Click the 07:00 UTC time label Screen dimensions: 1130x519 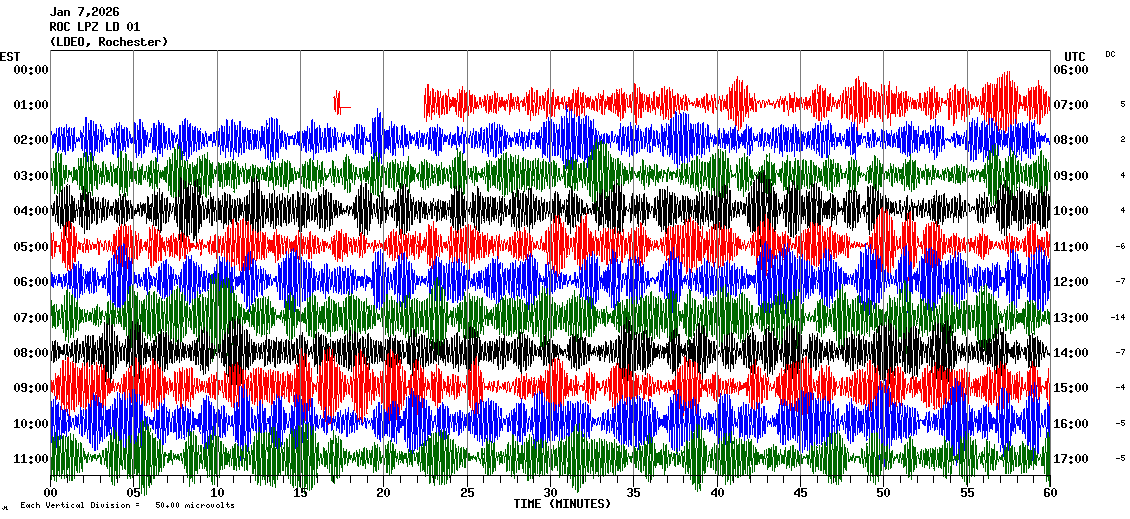[1071, 105]
